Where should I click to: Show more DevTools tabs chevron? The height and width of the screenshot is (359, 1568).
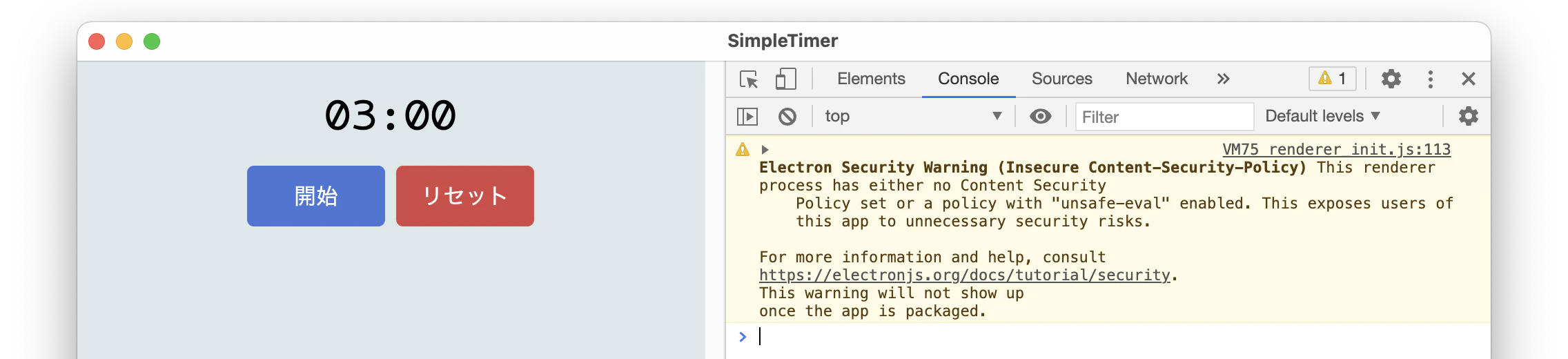(1224, 79)
